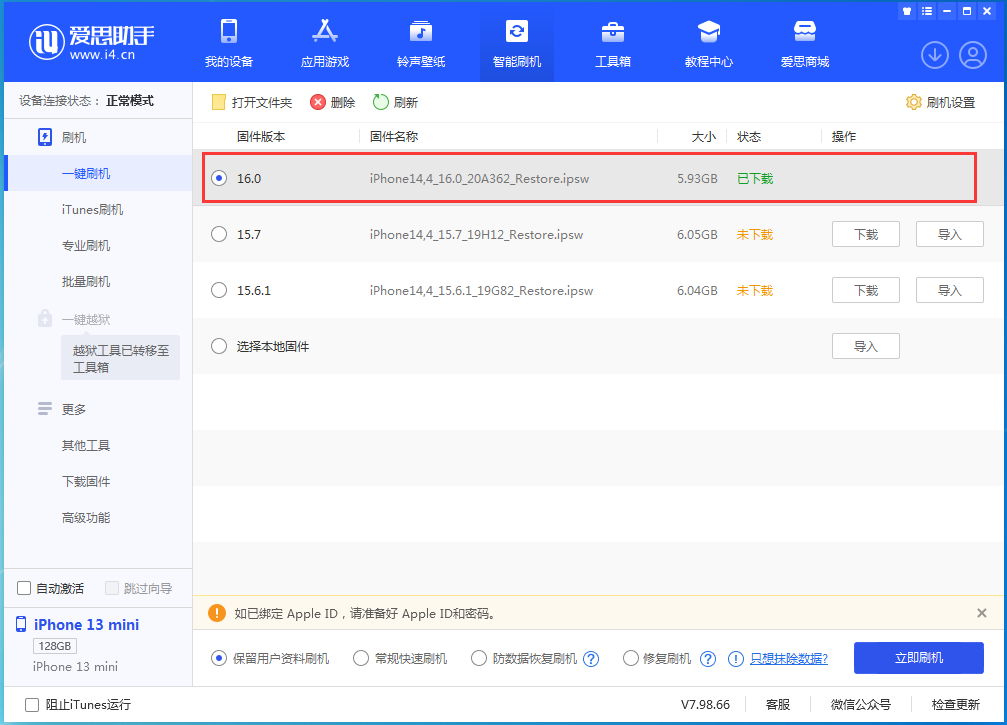Select 保留用户资料刷机 radio option
This screenshot has width=1007, height=725.
(219, 658)
